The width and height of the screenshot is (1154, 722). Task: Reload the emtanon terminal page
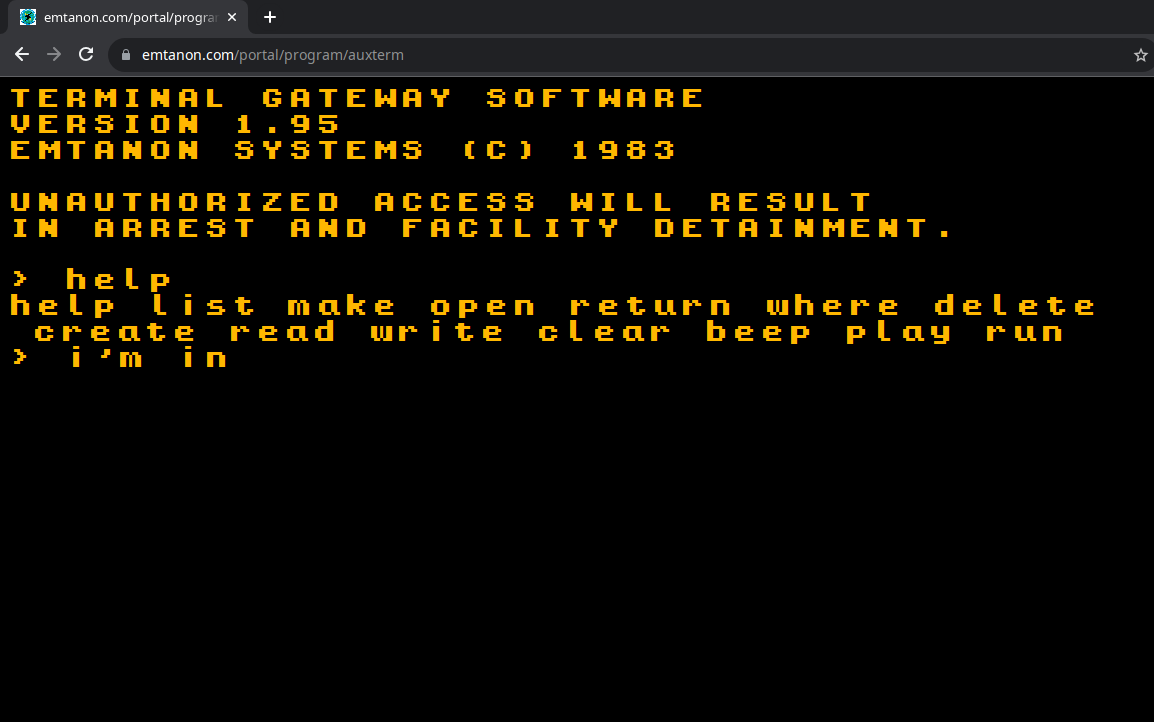click(x=87, y=54)
